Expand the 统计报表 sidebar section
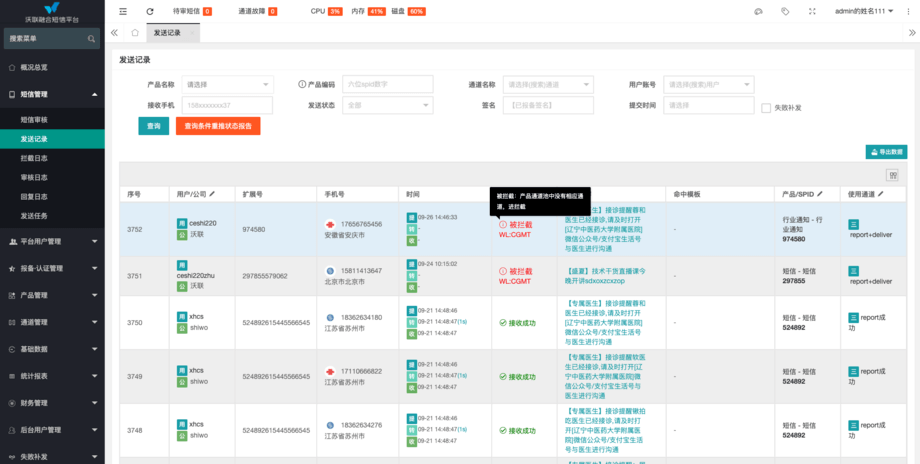Viewport: 920px width, 464px height. 52,376
